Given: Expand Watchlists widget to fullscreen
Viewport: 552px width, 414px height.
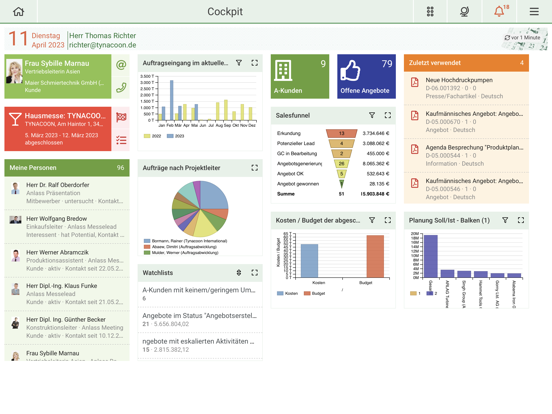Looking at the screenshot, I should (255, 272).
